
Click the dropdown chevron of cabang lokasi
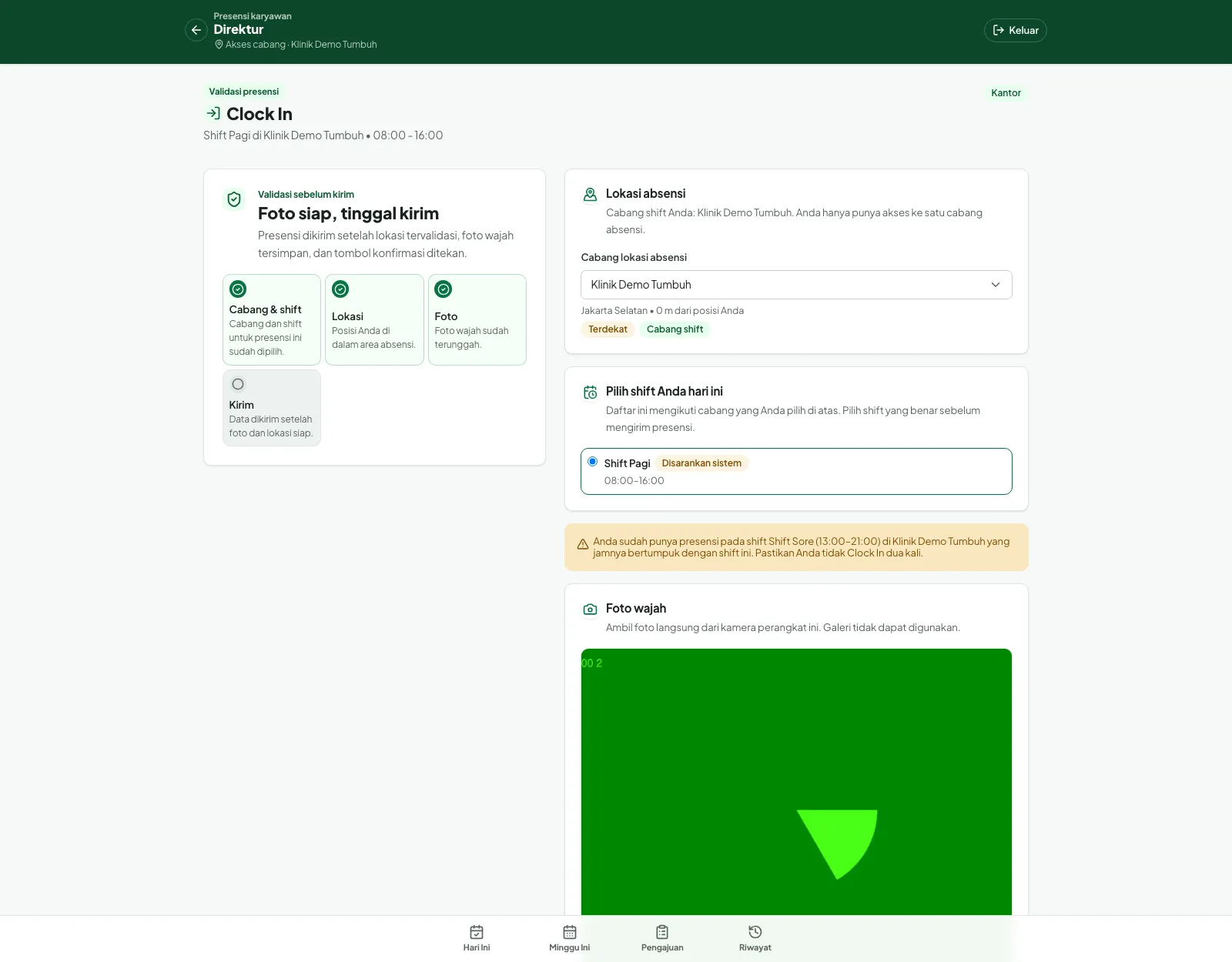tap(996, 285)
